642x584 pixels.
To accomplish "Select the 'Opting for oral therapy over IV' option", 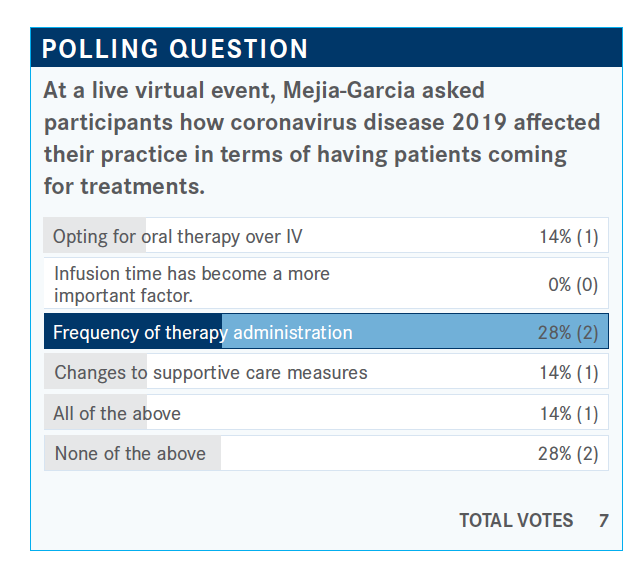I will [x=177, y=237].
